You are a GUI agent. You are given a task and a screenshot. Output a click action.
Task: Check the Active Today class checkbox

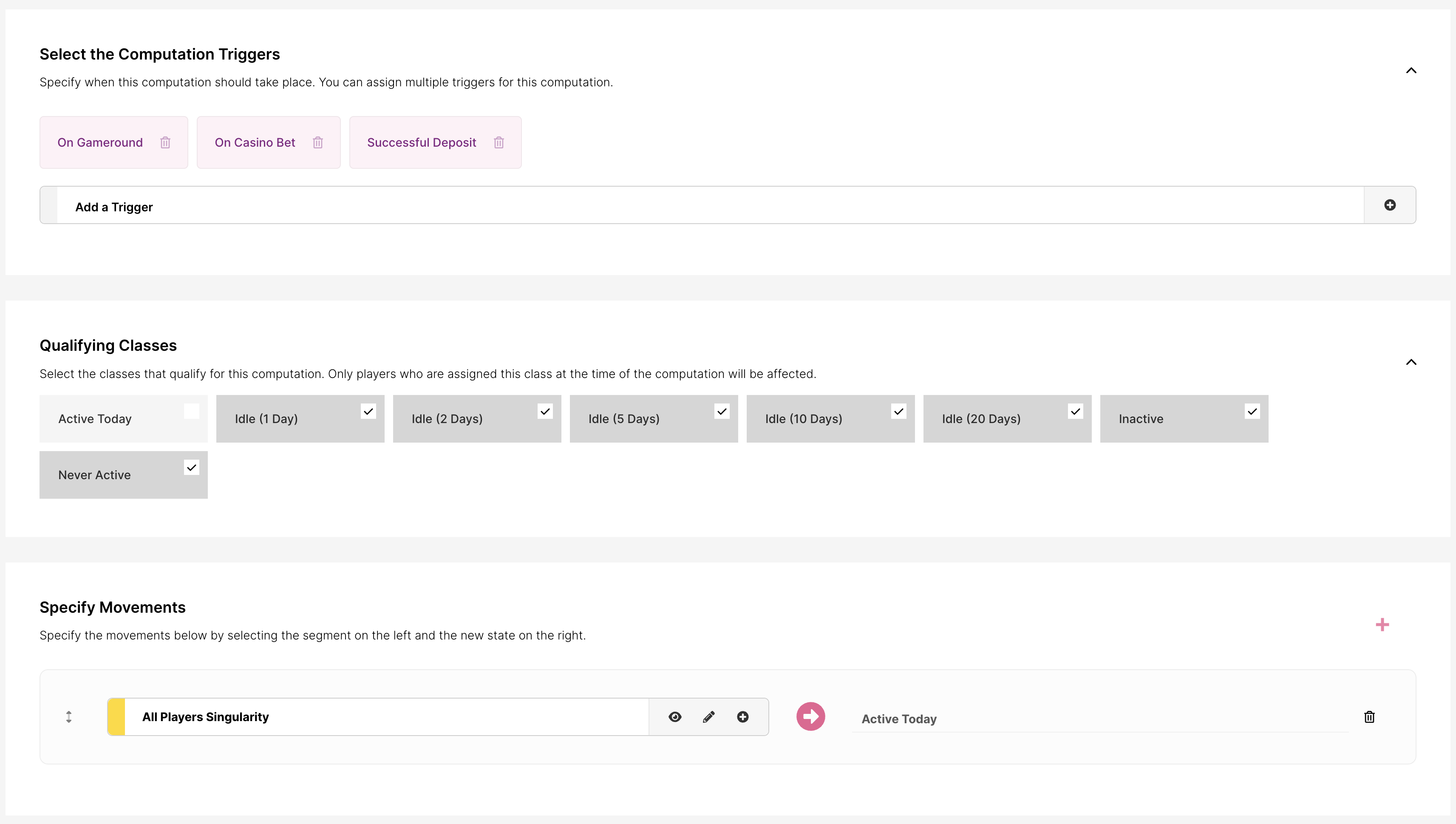pyautogui.click(x=192, y=412)
